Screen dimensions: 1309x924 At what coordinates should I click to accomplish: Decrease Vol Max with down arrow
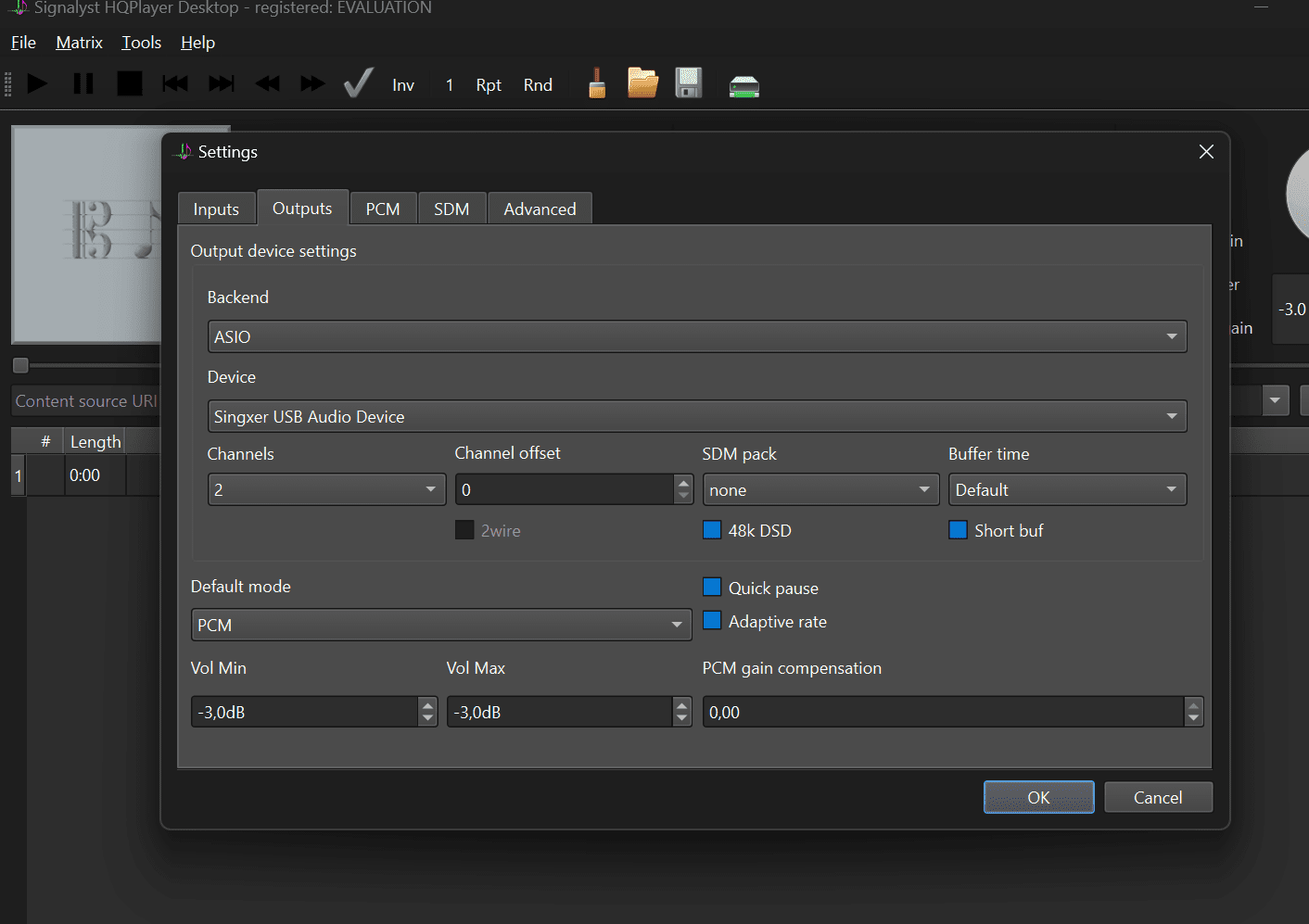tap(682, 719)
